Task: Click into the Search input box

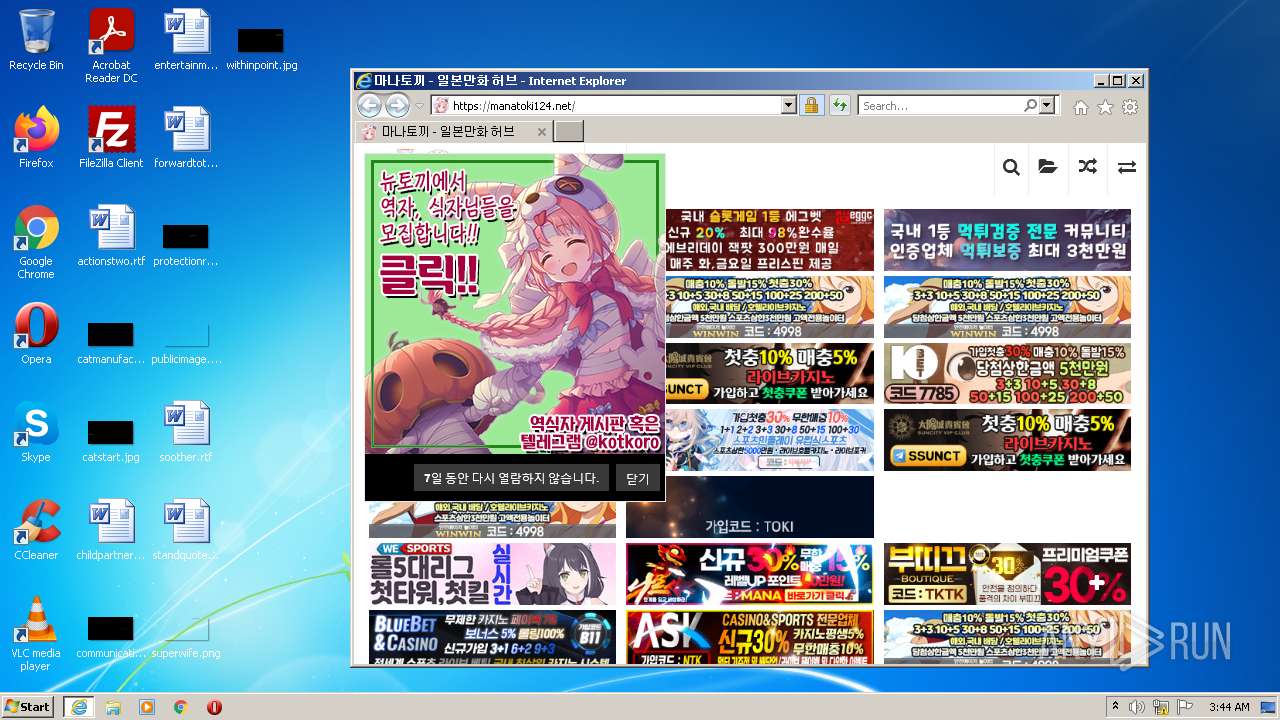Action: (940, 105)
